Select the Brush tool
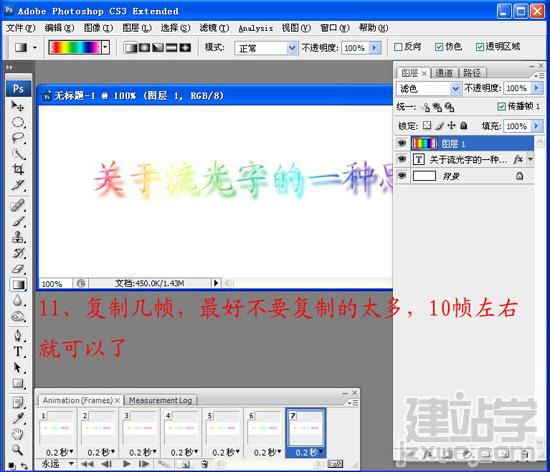The image size is (550, 472). point(18,221)
